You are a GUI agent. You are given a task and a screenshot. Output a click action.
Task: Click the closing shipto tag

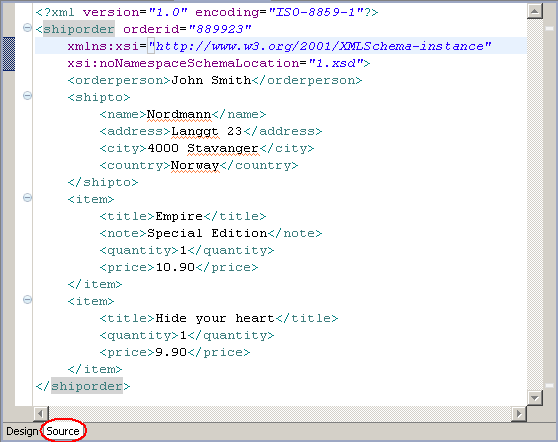(103, 183)
